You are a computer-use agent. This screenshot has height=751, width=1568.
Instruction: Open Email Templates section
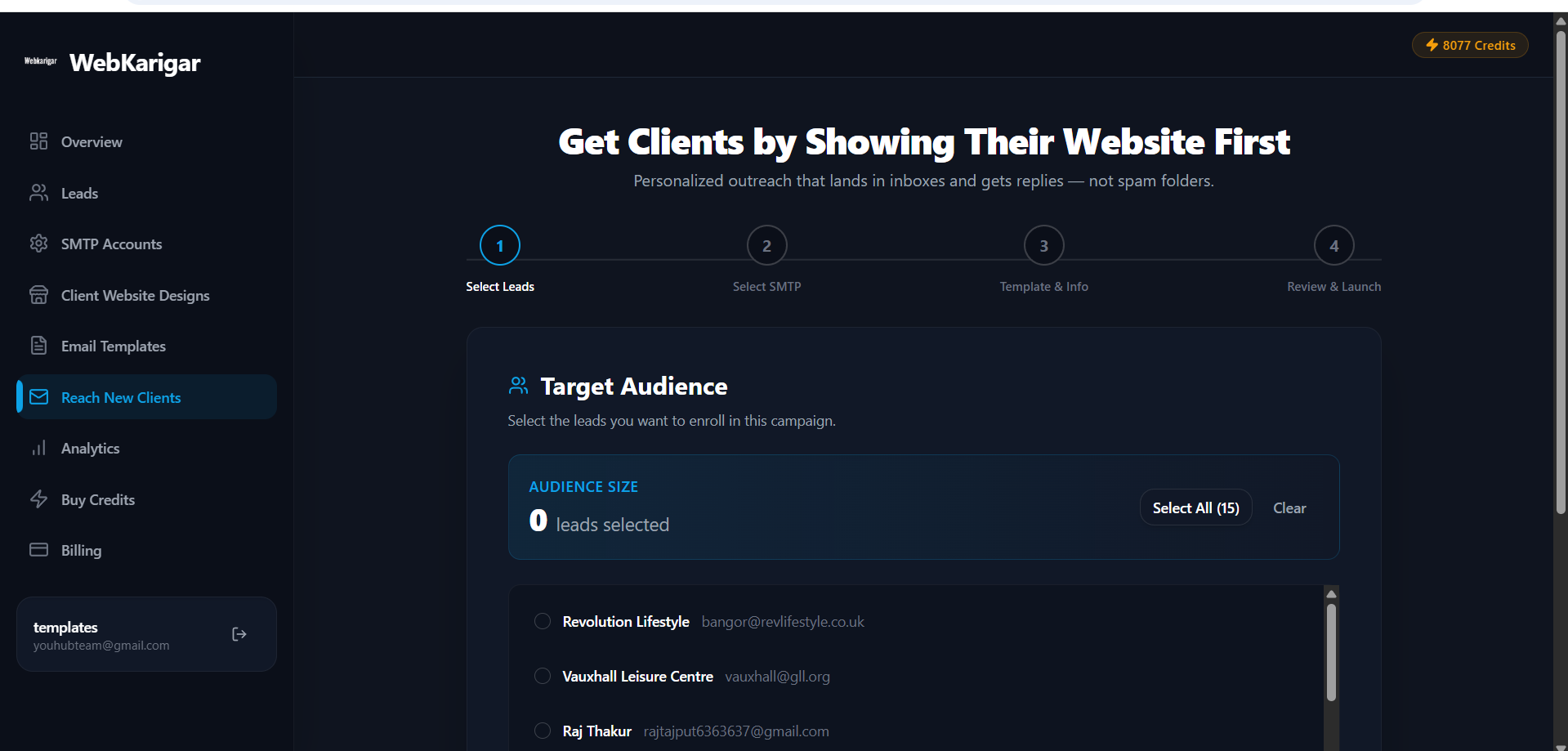[x=146, y=346]
